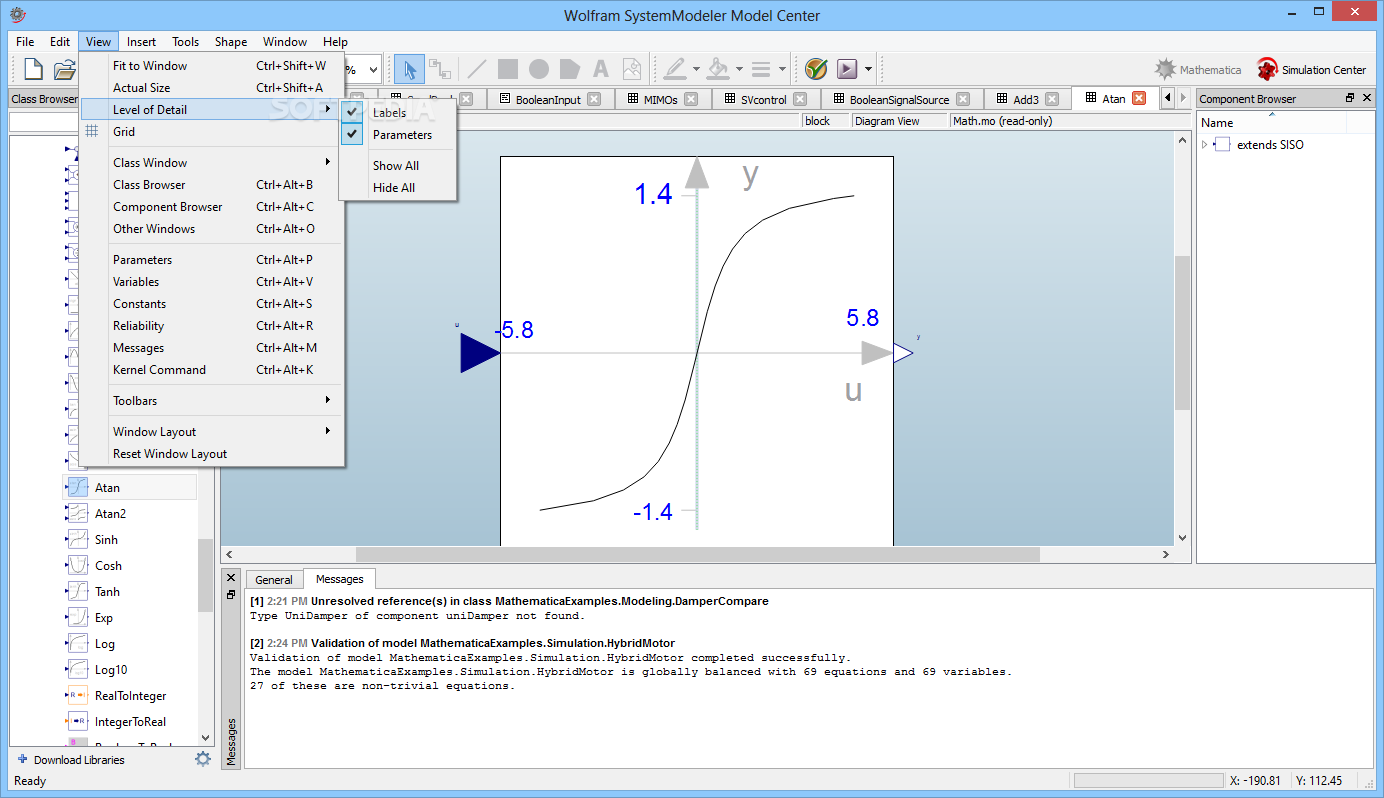This screenshot has height=798, width=1384.
Task: Click the diagram vertical scrollbar thumb
Action: [x=1183, y=333]
